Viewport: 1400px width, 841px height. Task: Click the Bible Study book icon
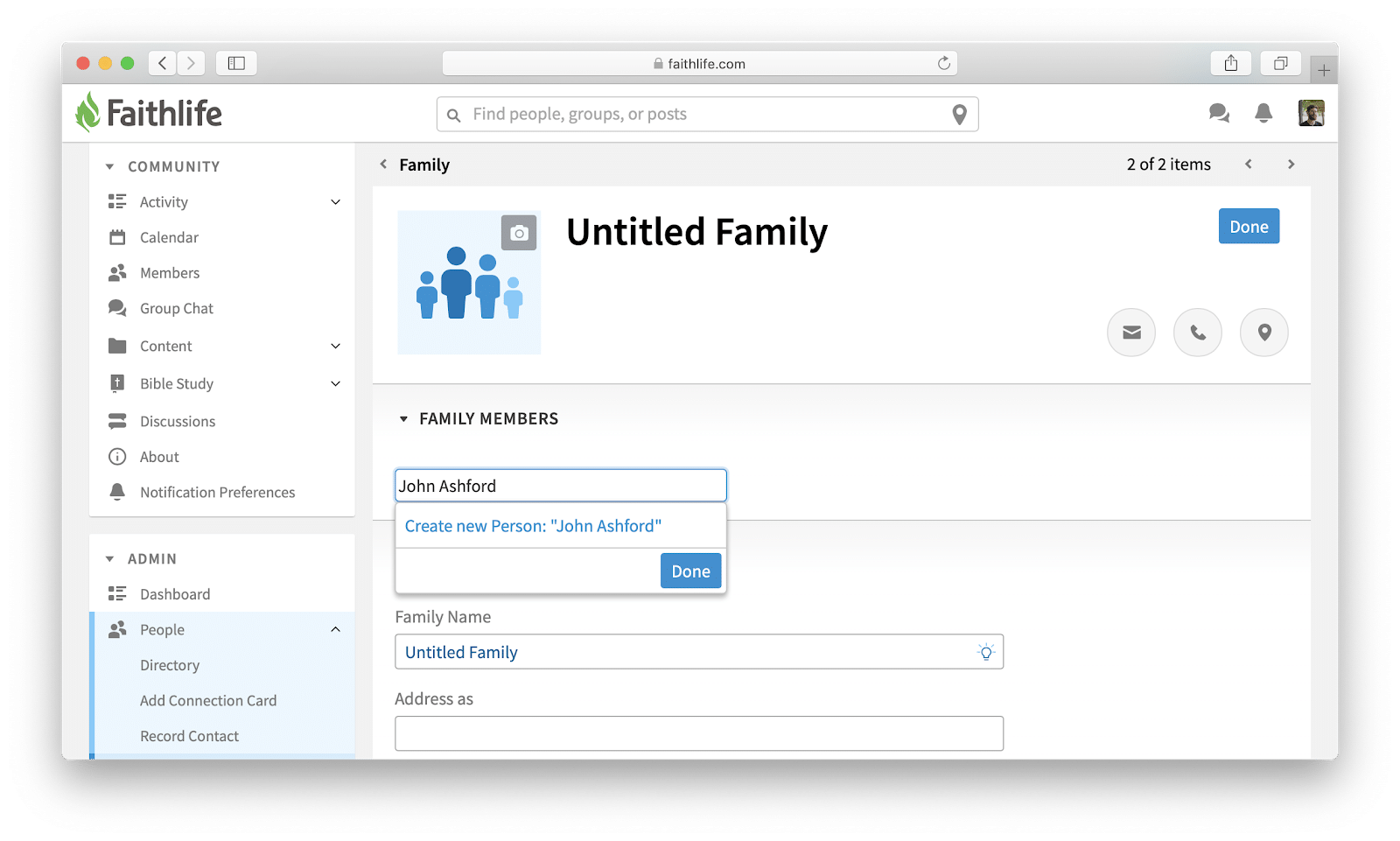tap(117, 383)
